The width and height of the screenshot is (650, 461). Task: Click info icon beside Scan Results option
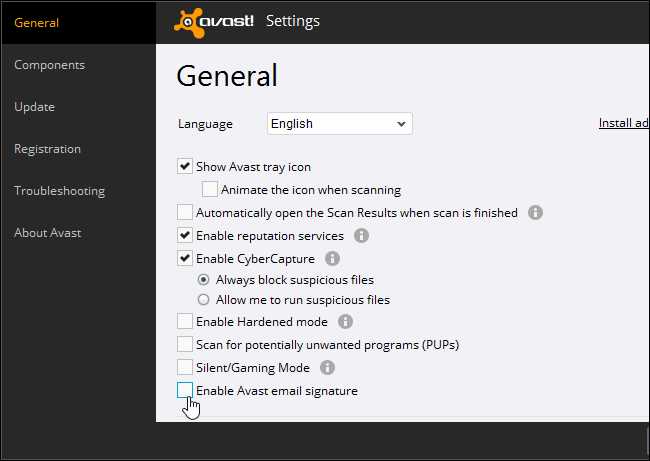pos(535,212)
